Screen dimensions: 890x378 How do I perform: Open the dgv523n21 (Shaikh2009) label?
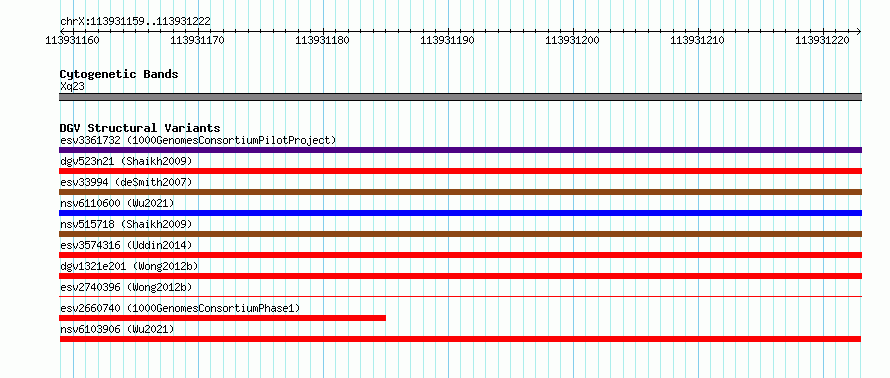126,161
